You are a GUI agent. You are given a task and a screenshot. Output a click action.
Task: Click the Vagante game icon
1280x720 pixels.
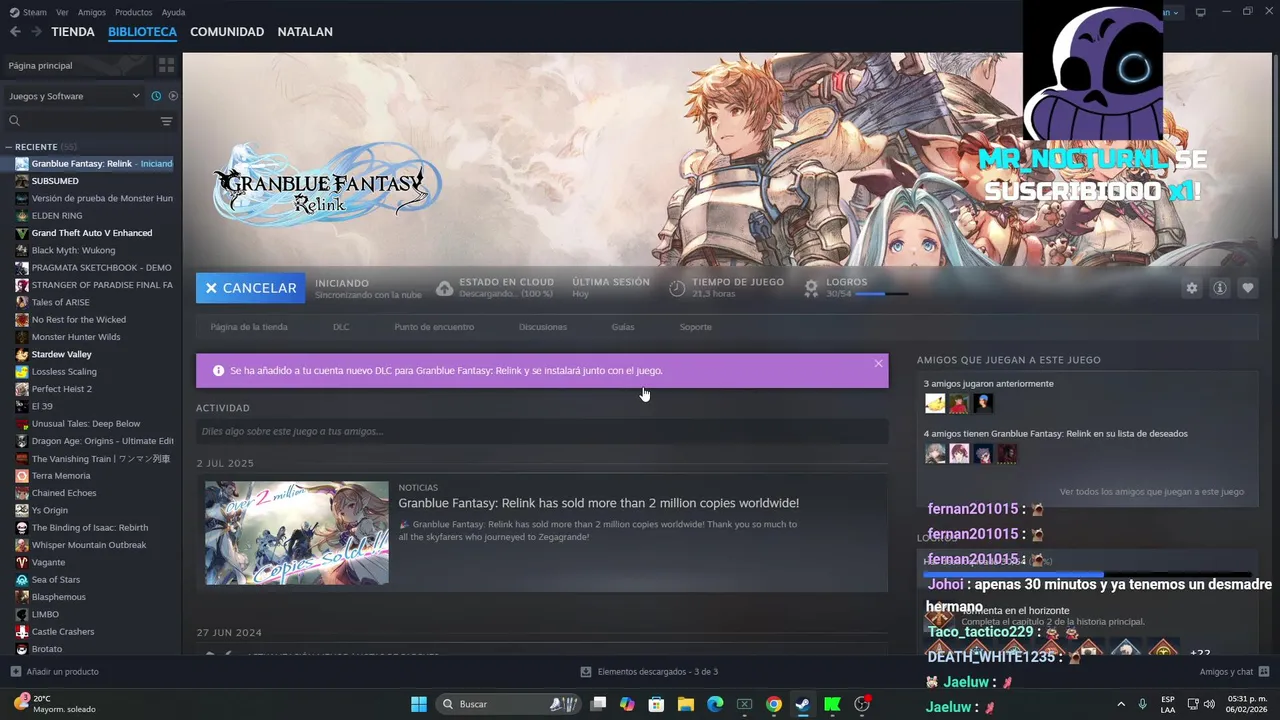[21, 562]
